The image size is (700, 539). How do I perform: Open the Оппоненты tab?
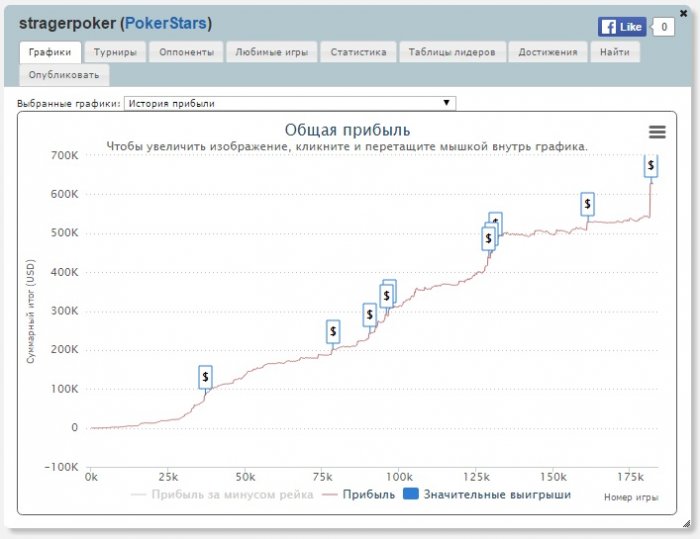pos(186,52)
